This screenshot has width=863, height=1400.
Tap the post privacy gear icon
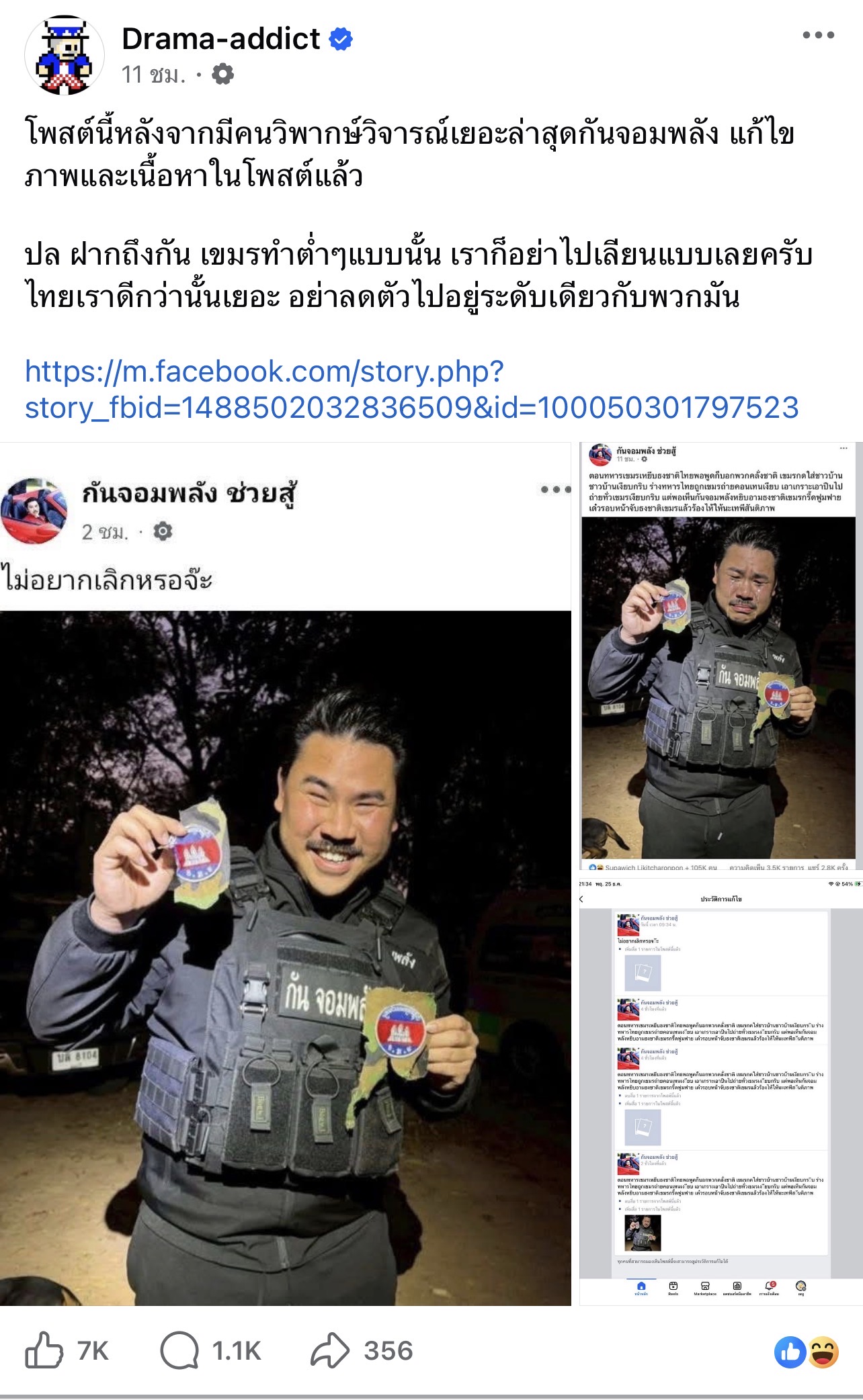(222, 74)
